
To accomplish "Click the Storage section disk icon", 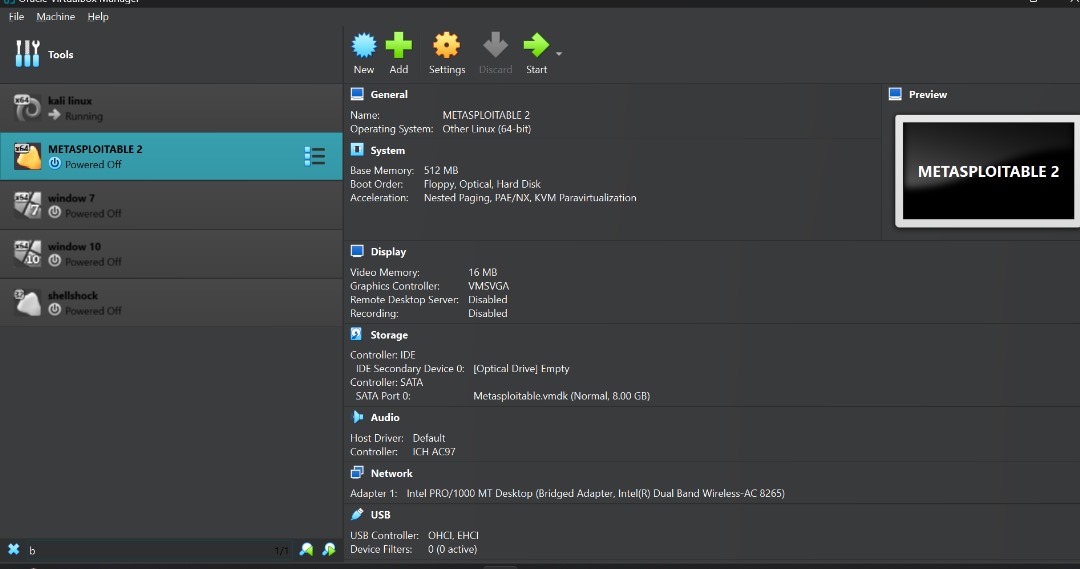I will tap(356, 334).
